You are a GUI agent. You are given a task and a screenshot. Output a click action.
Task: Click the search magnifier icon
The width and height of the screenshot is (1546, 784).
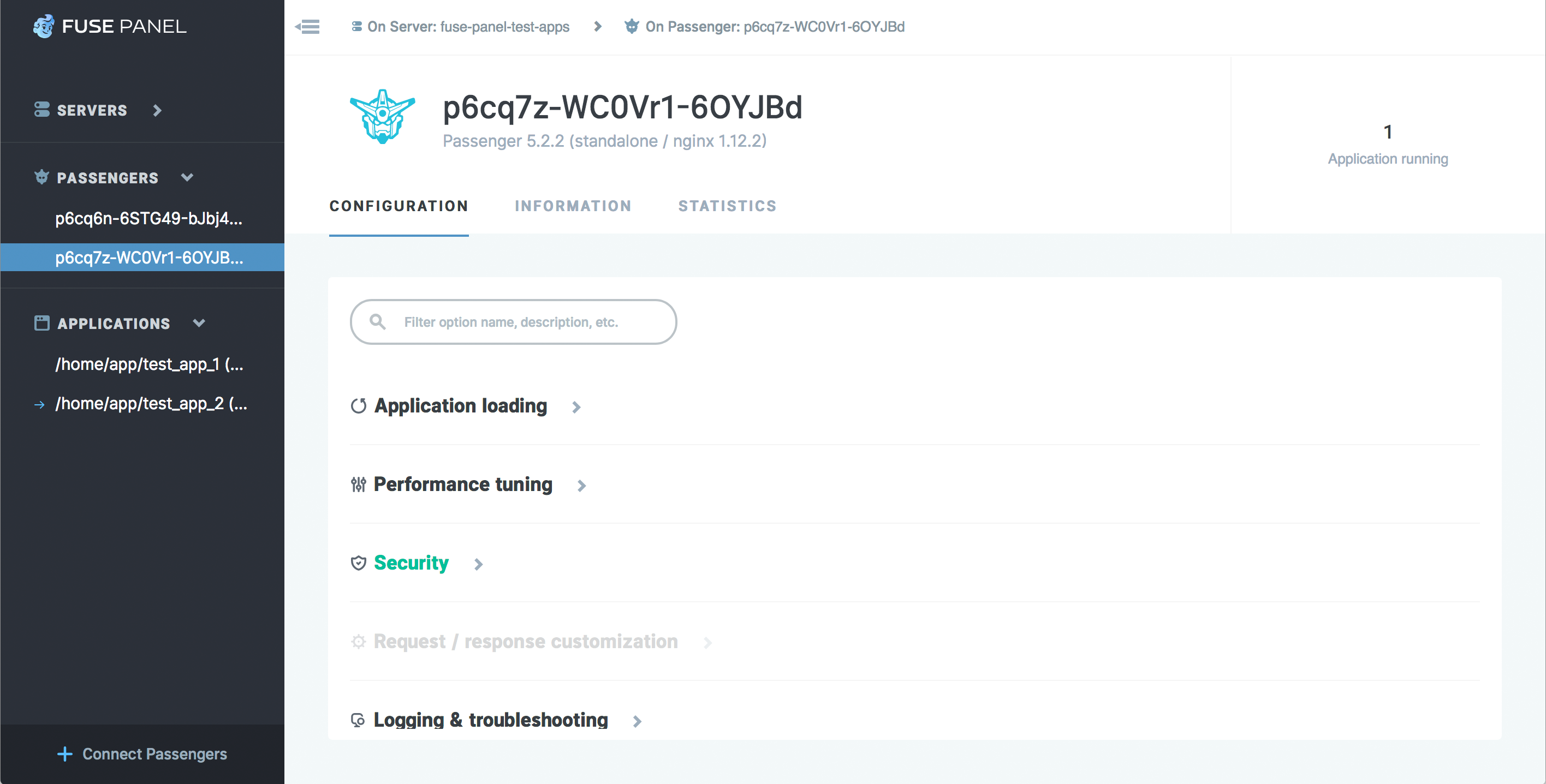378,322
